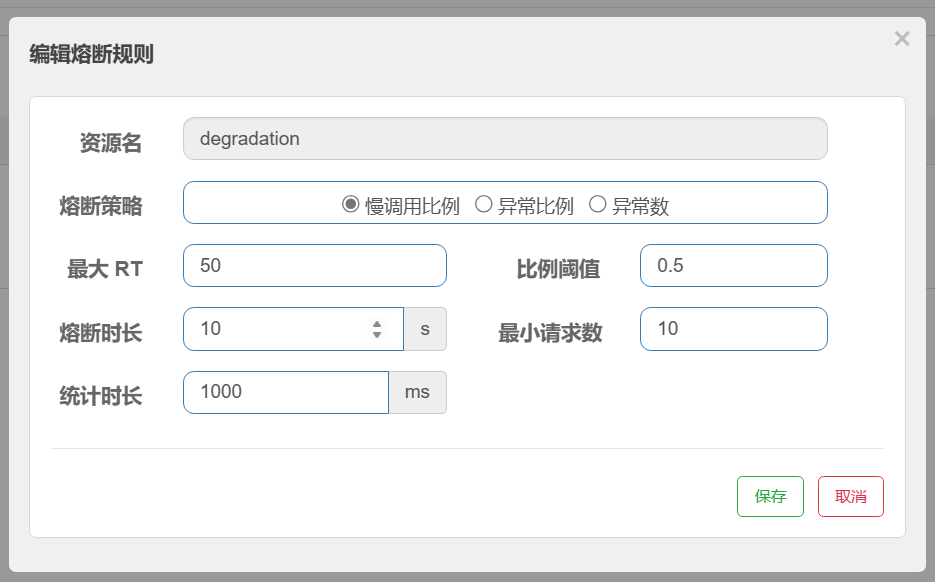Choose the 异常比例 strategy radio button
The height and width of the screenshot is (582, 935).
point(484,204)
